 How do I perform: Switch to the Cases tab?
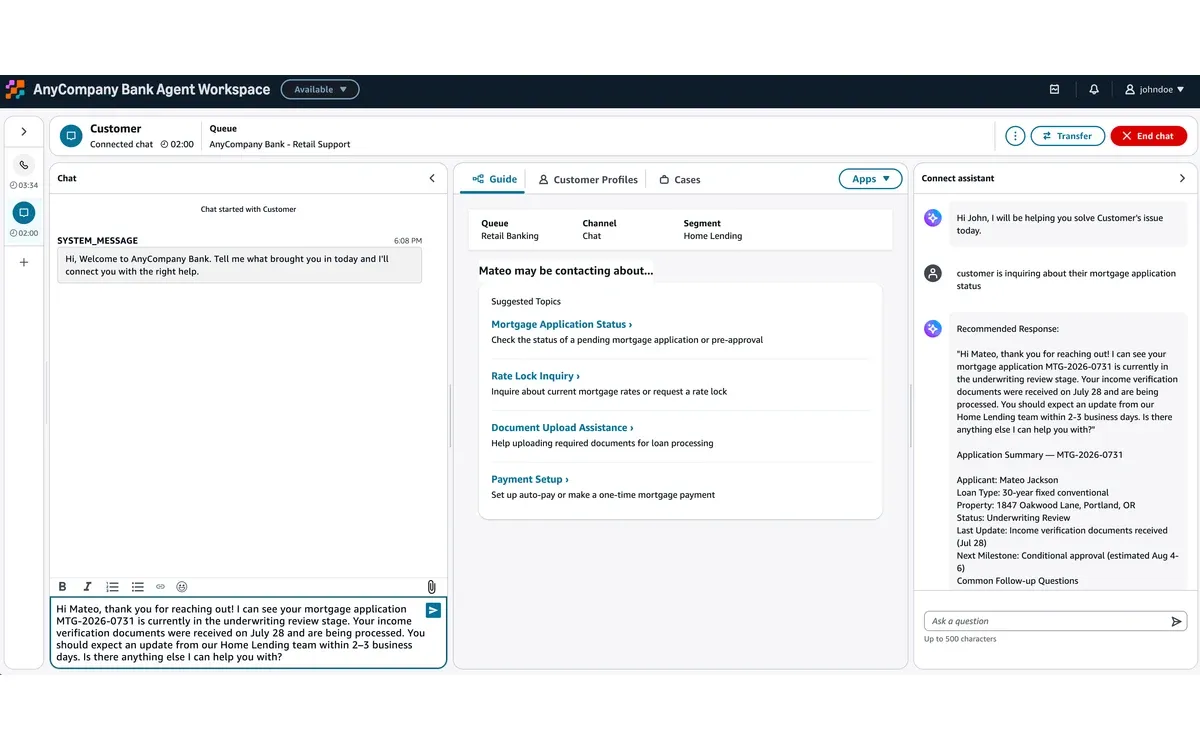pyautogui.click(x=680, y=180)
